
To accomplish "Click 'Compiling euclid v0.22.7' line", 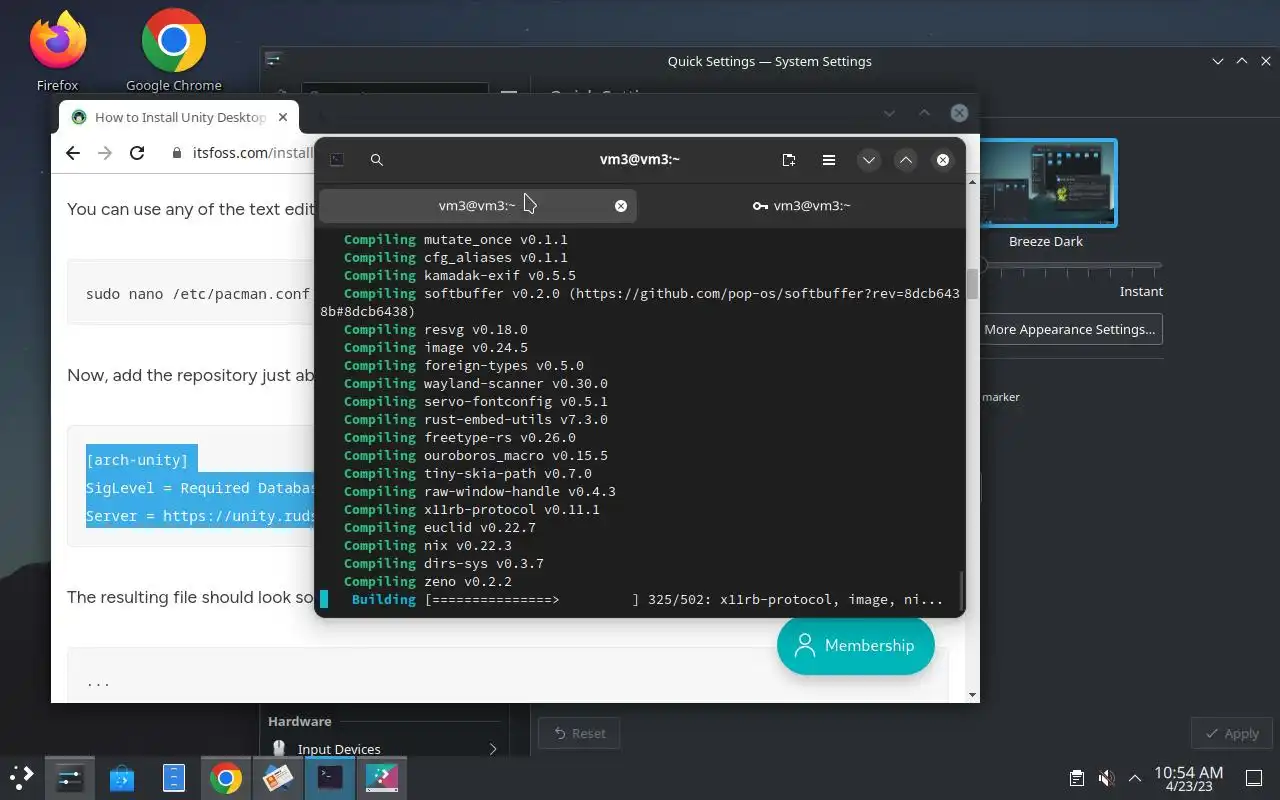I will [440, 527].
